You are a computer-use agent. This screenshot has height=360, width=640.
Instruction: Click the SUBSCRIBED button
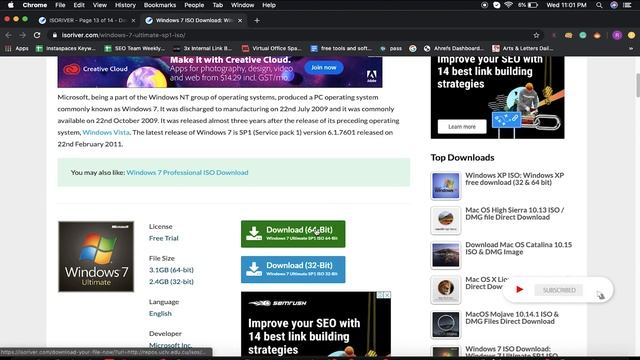pos(559,290)
